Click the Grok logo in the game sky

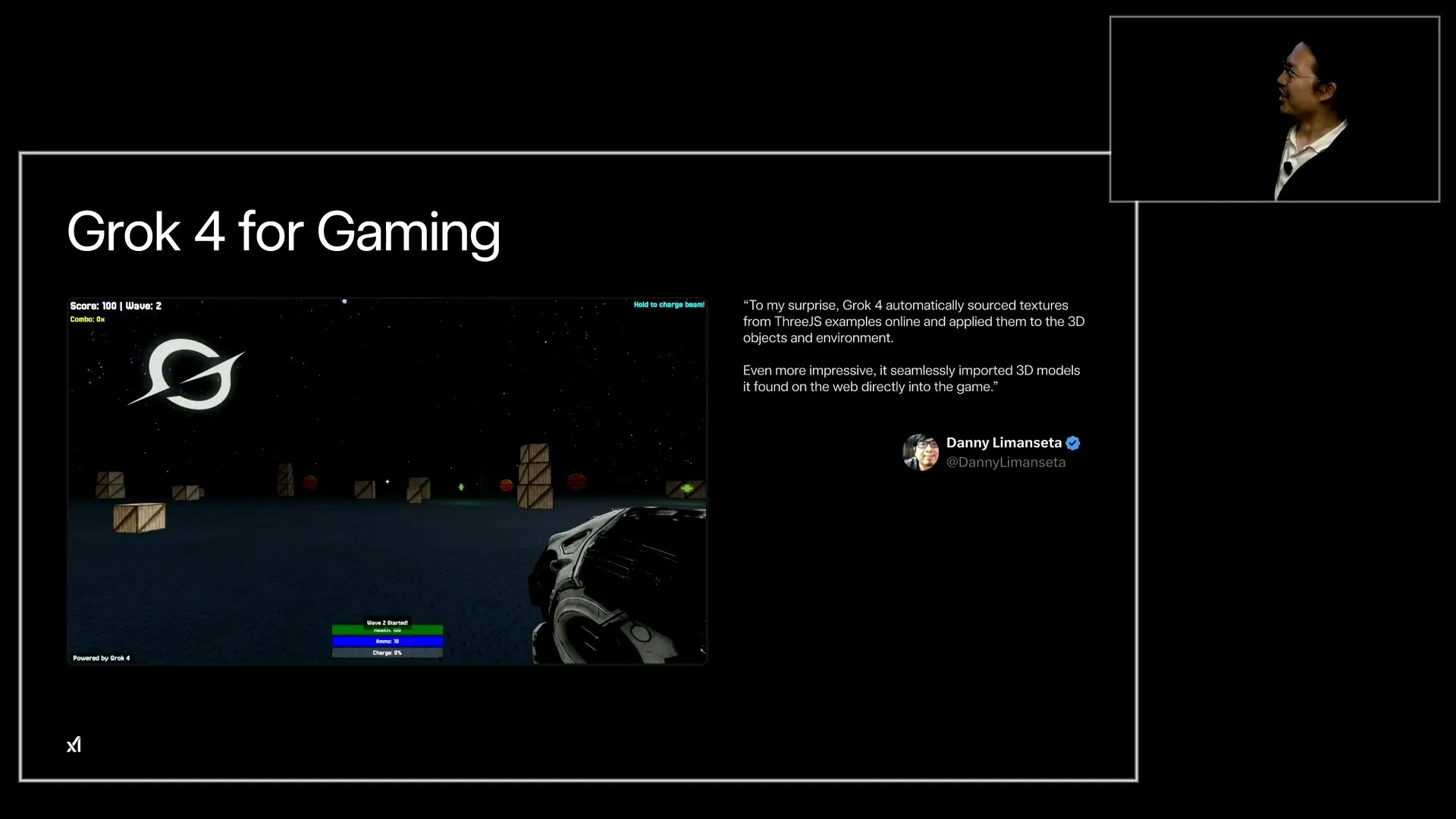187,374
